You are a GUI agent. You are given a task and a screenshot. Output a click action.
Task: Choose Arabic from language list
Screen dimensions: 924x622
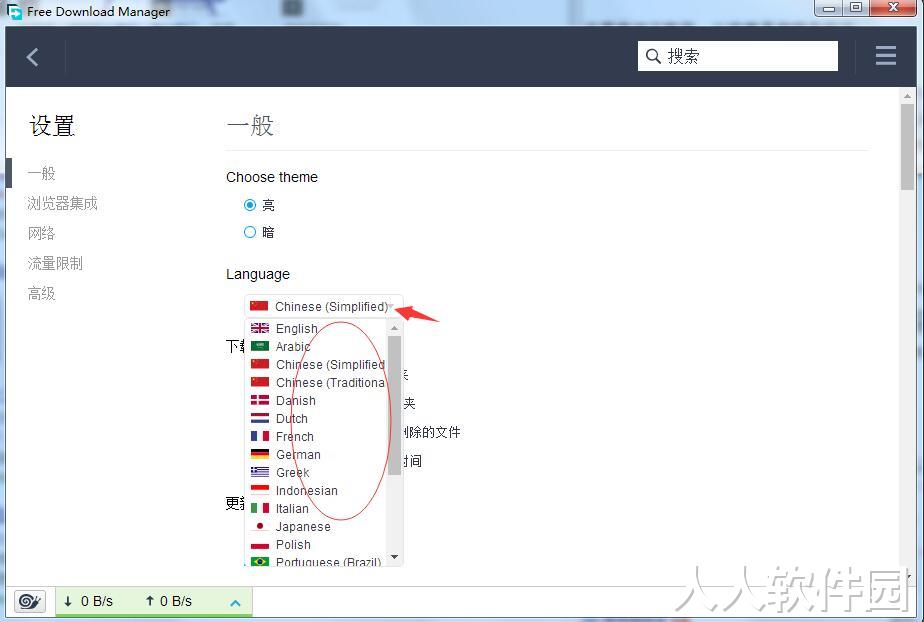316,346
